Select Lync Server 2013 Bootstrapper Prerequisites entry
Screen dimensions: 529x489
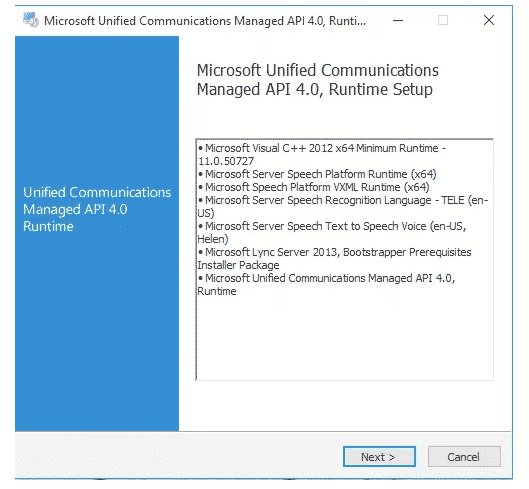click(334, 259)
